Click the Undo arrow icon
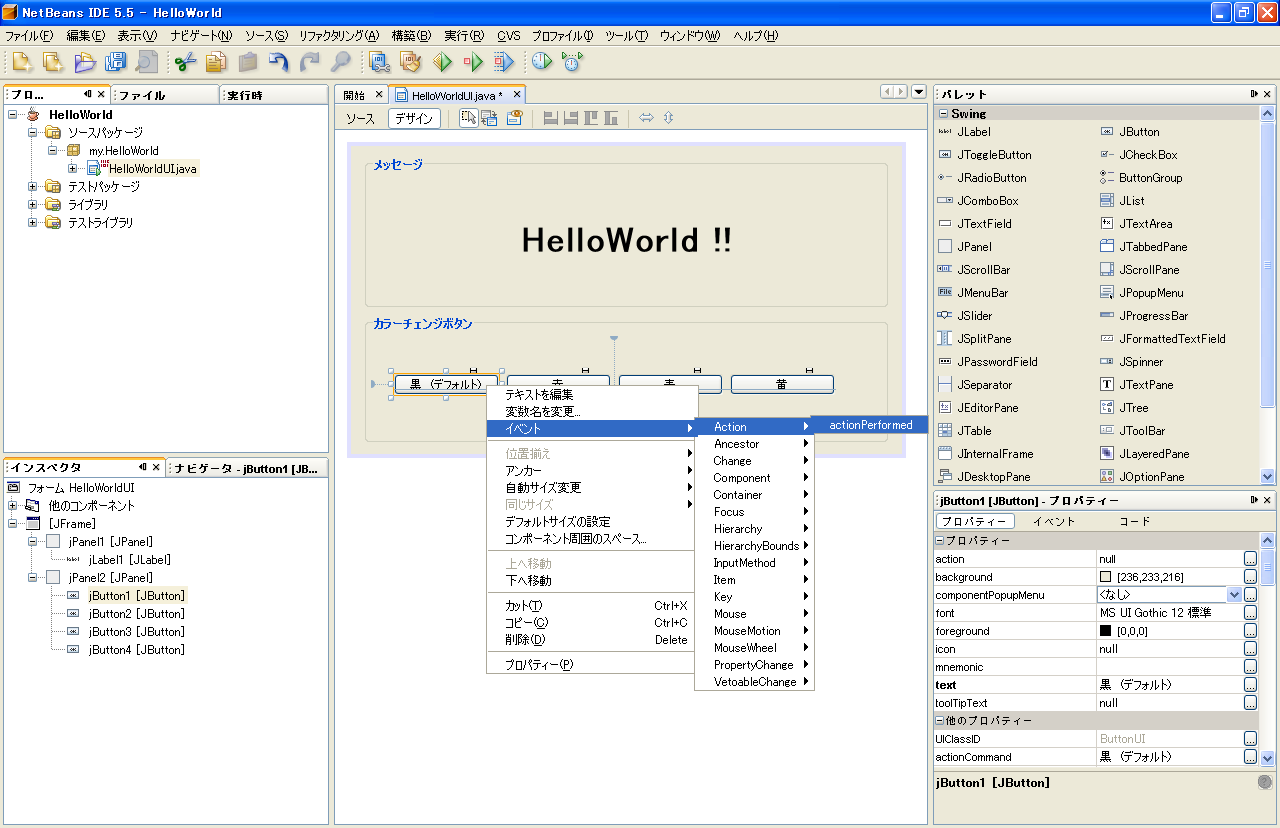The image size is (1280, 828). (x=278, y=62)
